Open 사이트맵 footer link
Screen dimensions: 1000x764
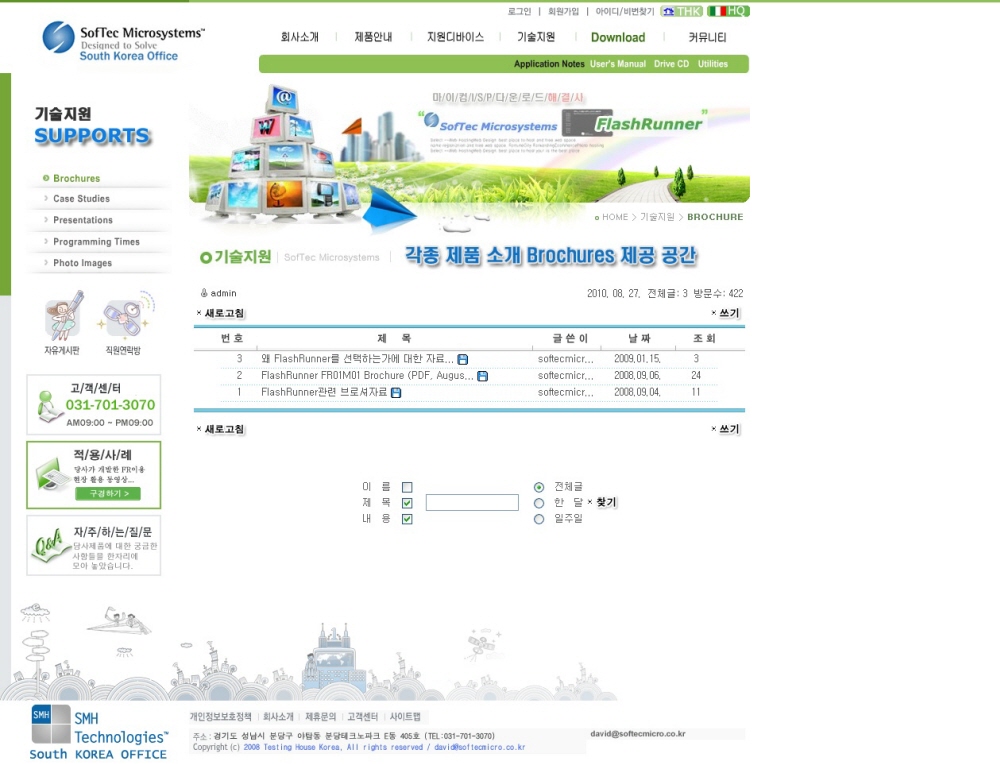coord(405,717)
